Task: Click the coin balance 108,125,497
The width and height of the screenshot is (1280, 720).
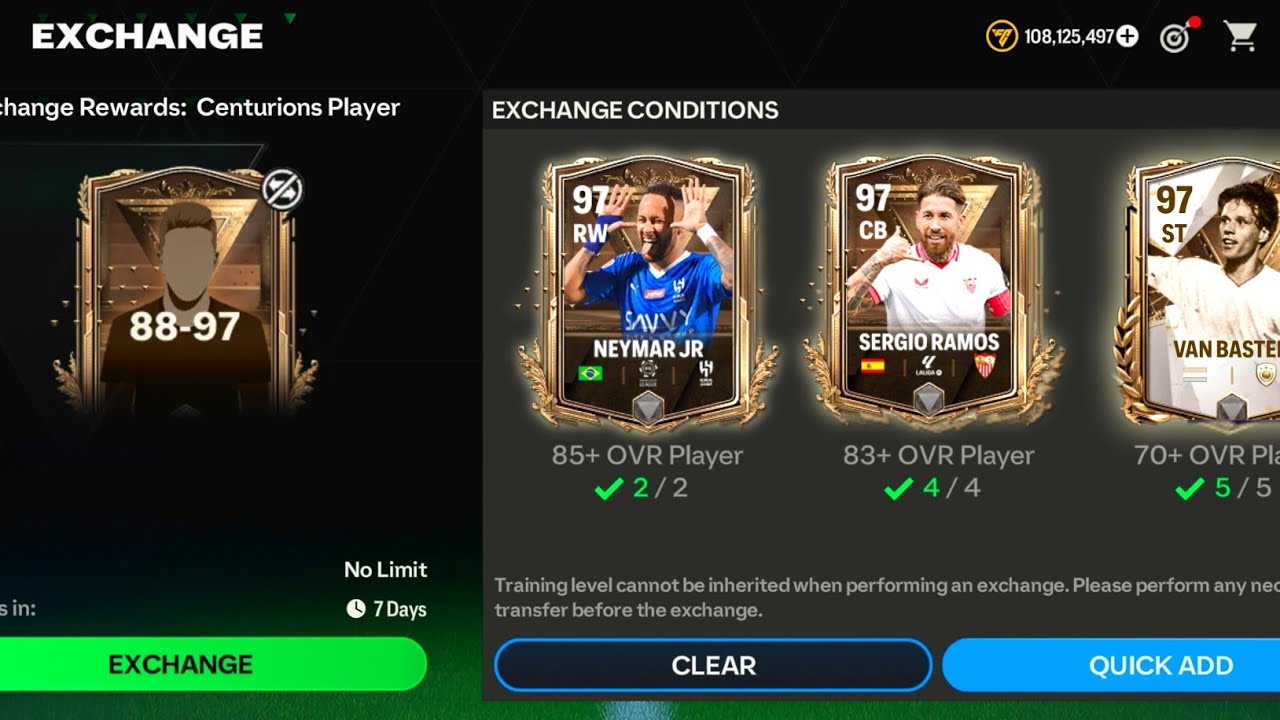Action: point(1068,37)
